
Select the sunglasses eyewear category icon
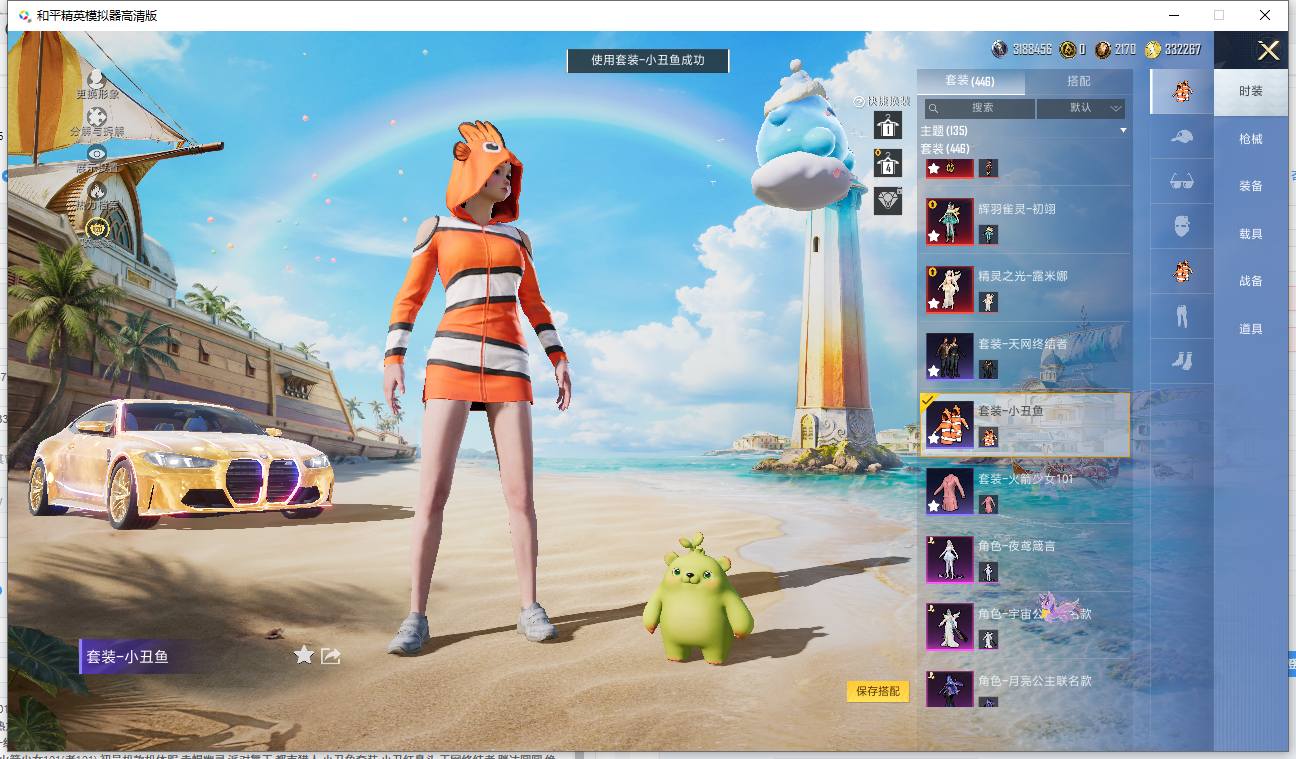click(1181, 182)
